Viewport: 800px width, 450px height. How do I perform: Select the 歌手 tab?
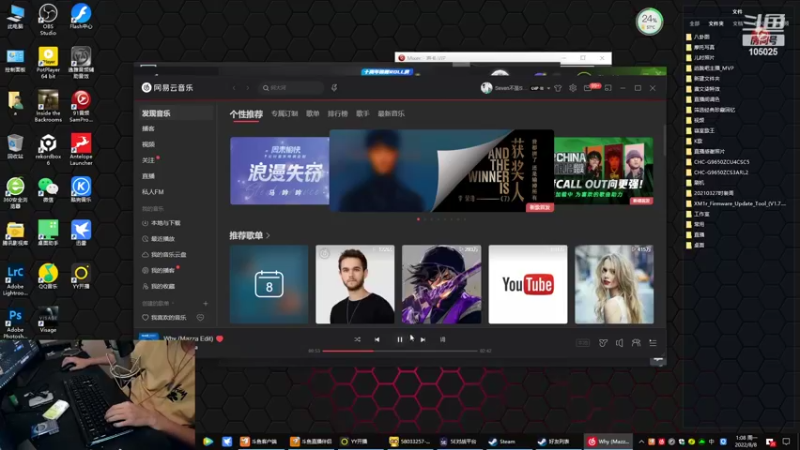pos(363,114)
